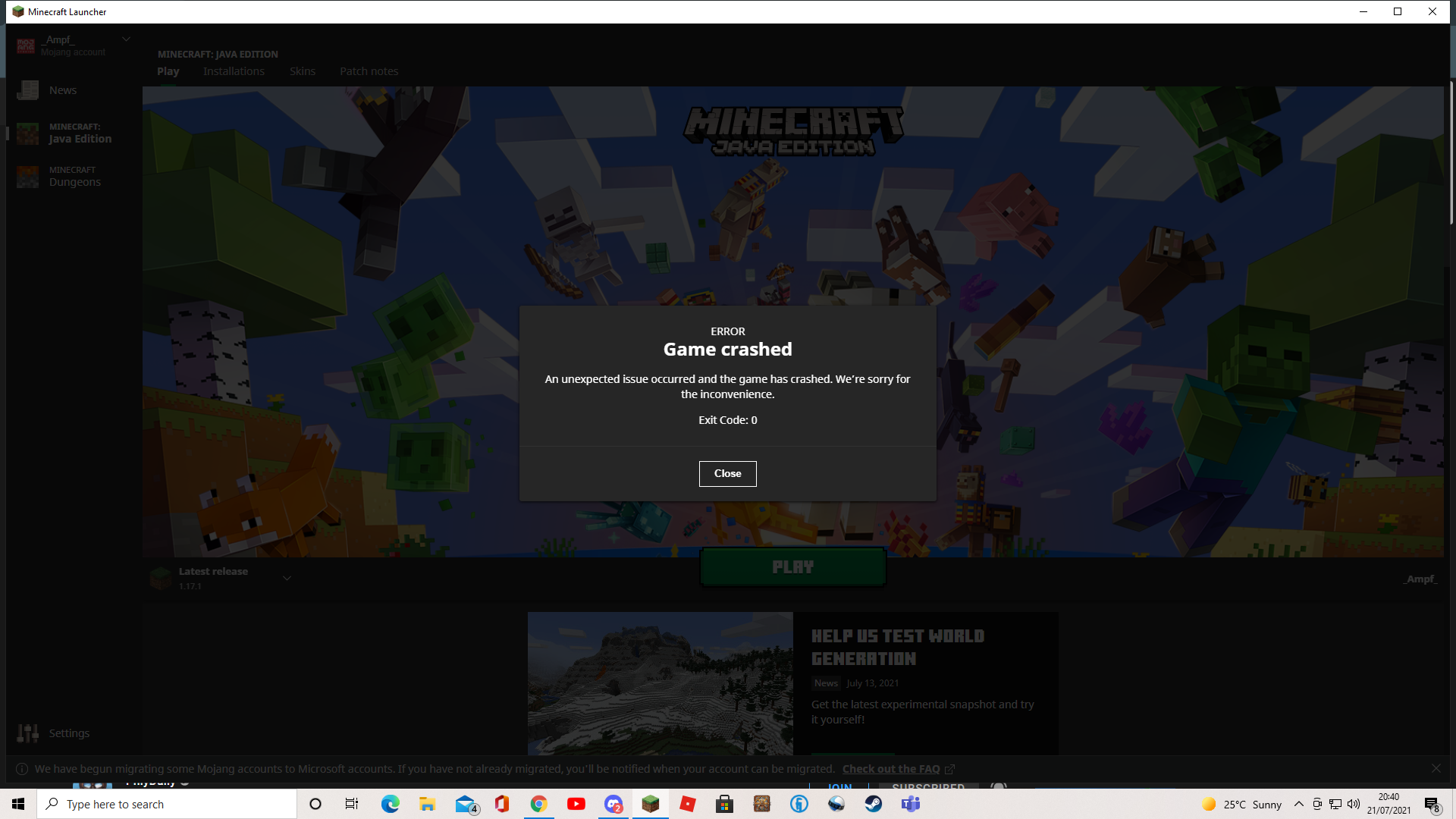Expand the Latest release version selector
Image resolution: width=1456 pixels, height=819 pixels.
287,578
